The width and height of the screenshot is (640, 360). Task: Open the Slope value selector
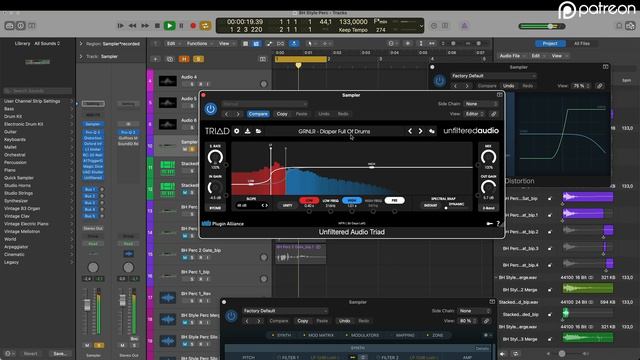click(252, 205)
